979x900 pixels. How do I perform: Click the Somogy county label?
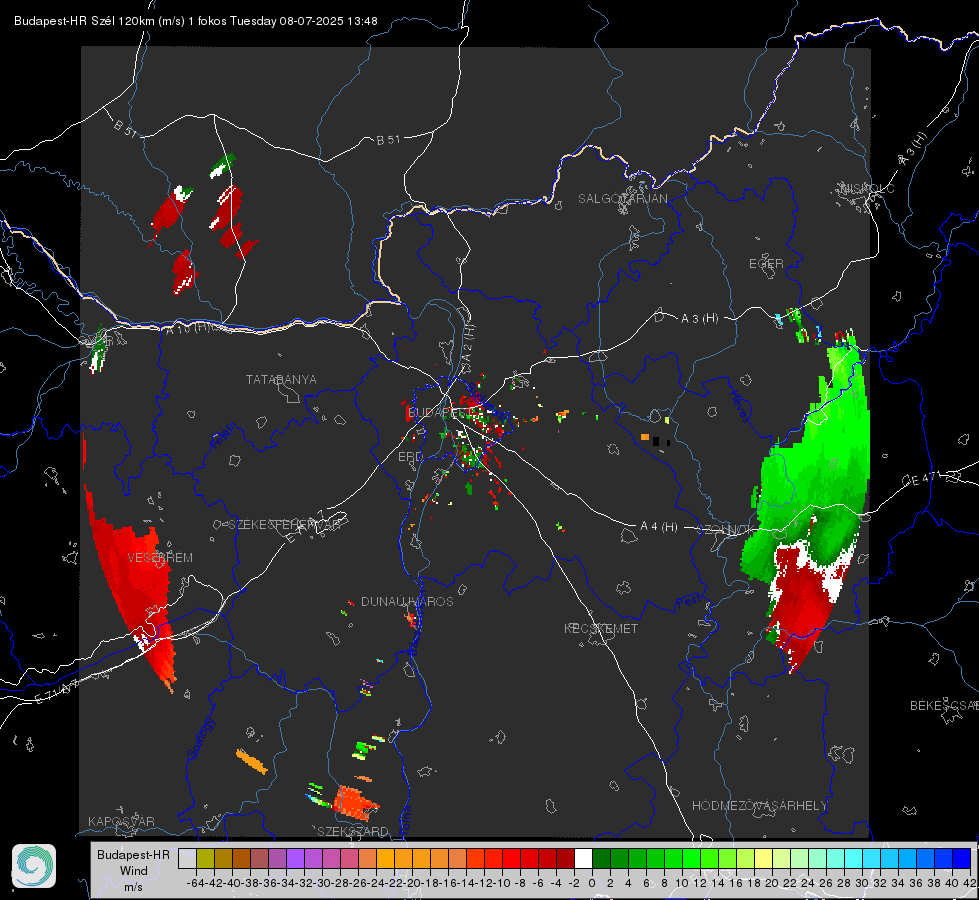200,738
